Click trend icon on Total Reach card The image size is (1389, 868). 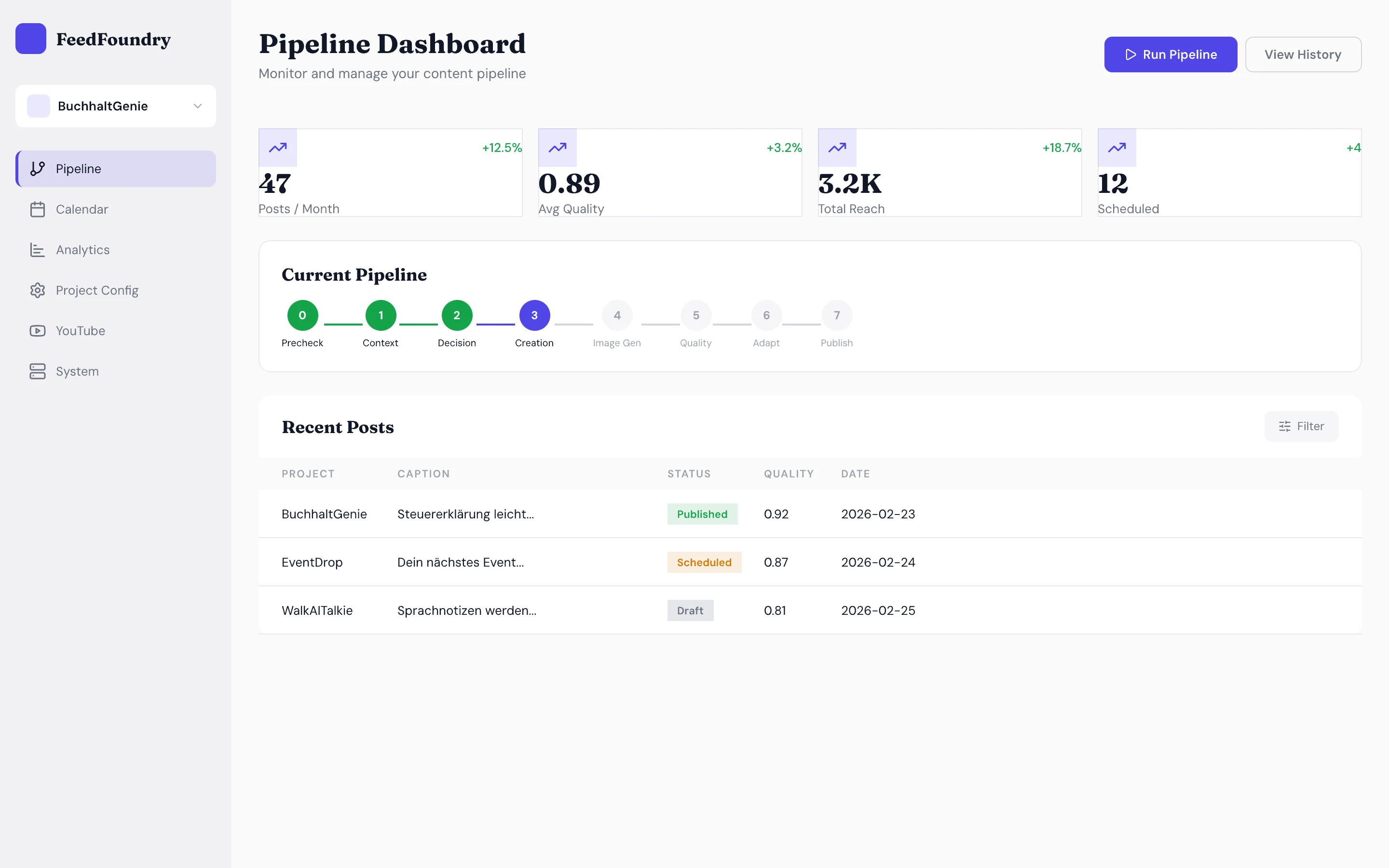[837, 148]
